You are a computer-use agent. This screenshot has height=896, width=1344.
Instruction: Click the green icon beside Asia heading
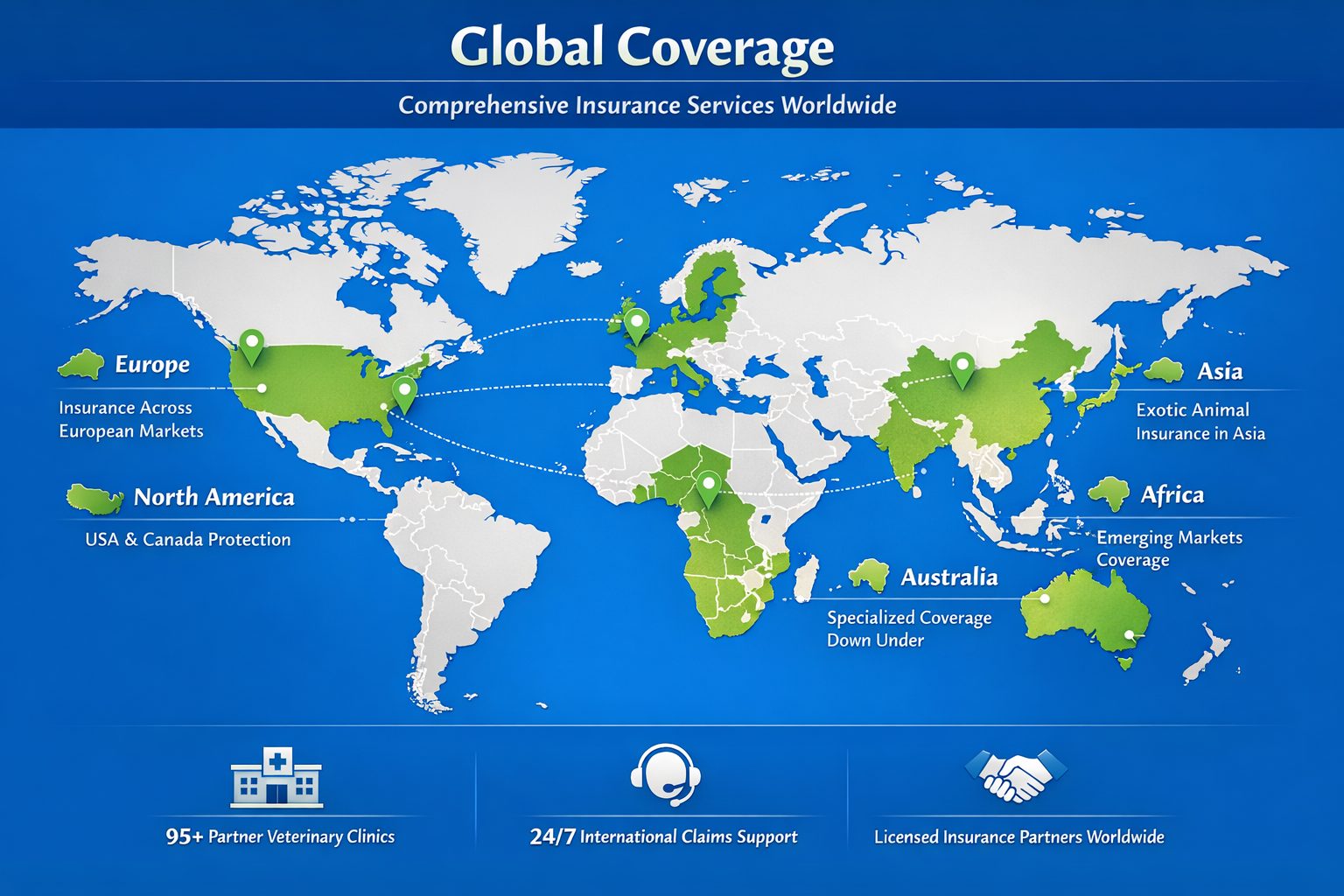(1164, 370)
